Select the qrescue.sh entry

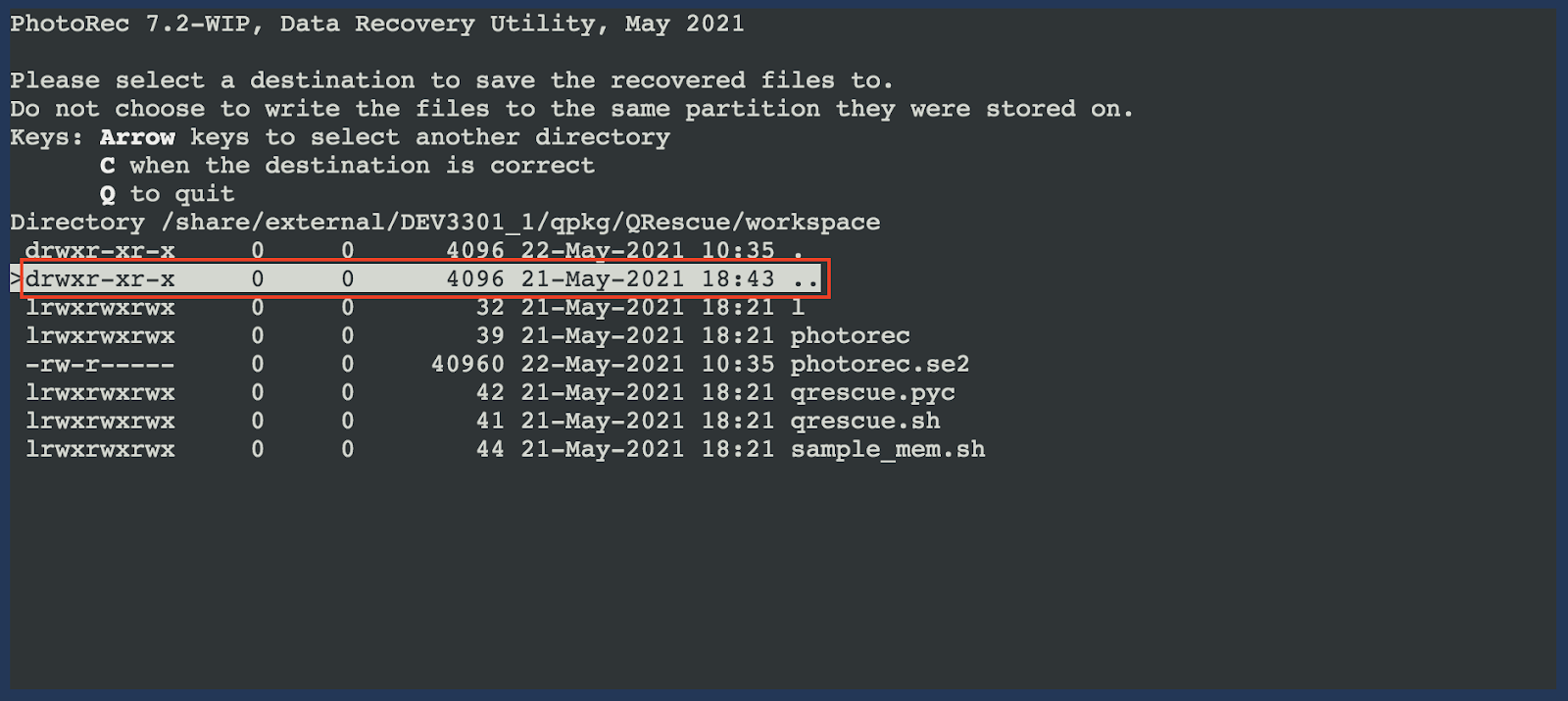coord(482,422)
